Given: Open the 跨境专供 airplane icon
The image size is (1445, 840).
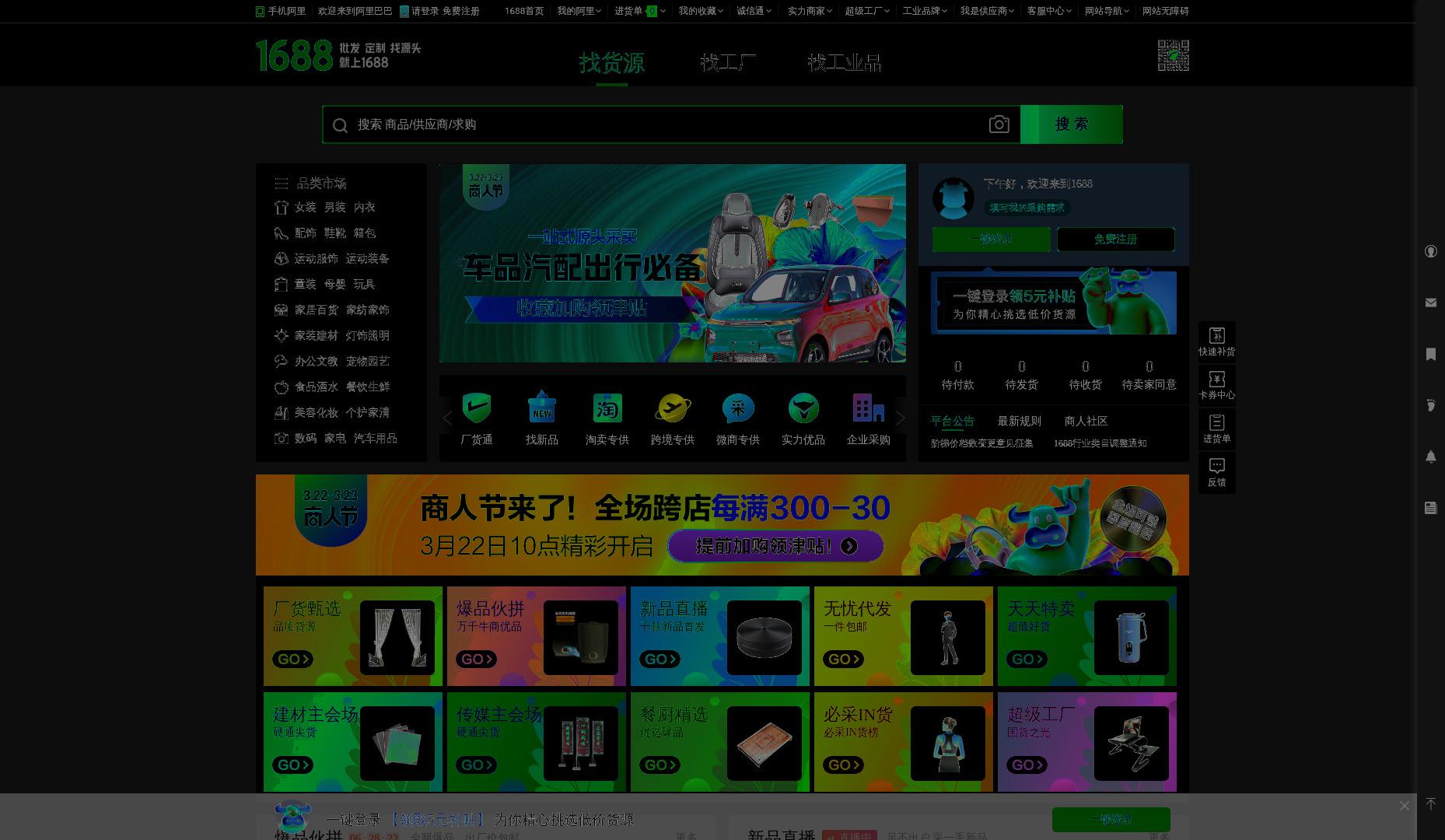Looking at the screenshot, I should pos(673,408).
